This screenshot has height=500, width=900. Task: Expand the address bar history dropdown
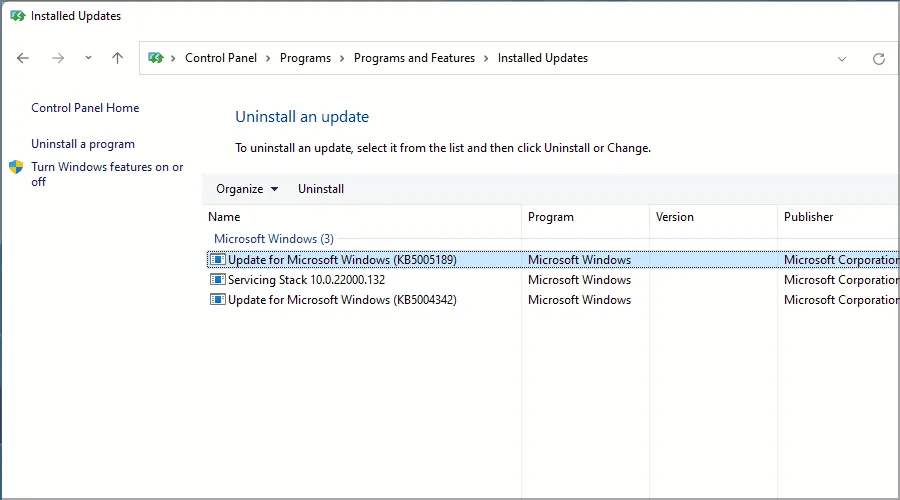pyautogui.click(x=841, y=59)
